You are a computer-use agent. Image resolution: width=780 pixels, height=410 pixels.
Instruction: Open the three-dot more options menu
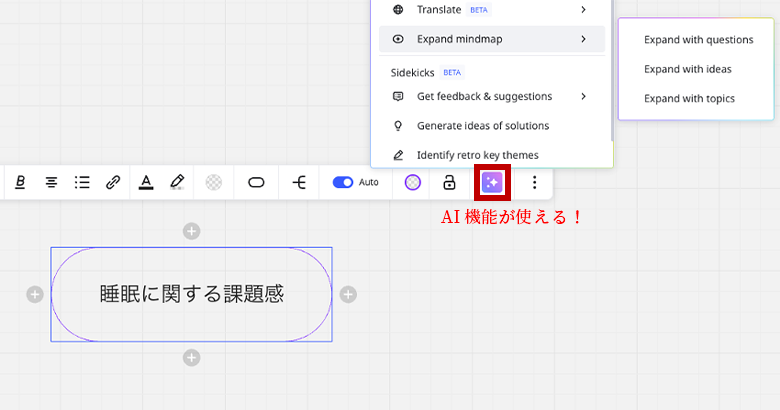coord(534,182)
